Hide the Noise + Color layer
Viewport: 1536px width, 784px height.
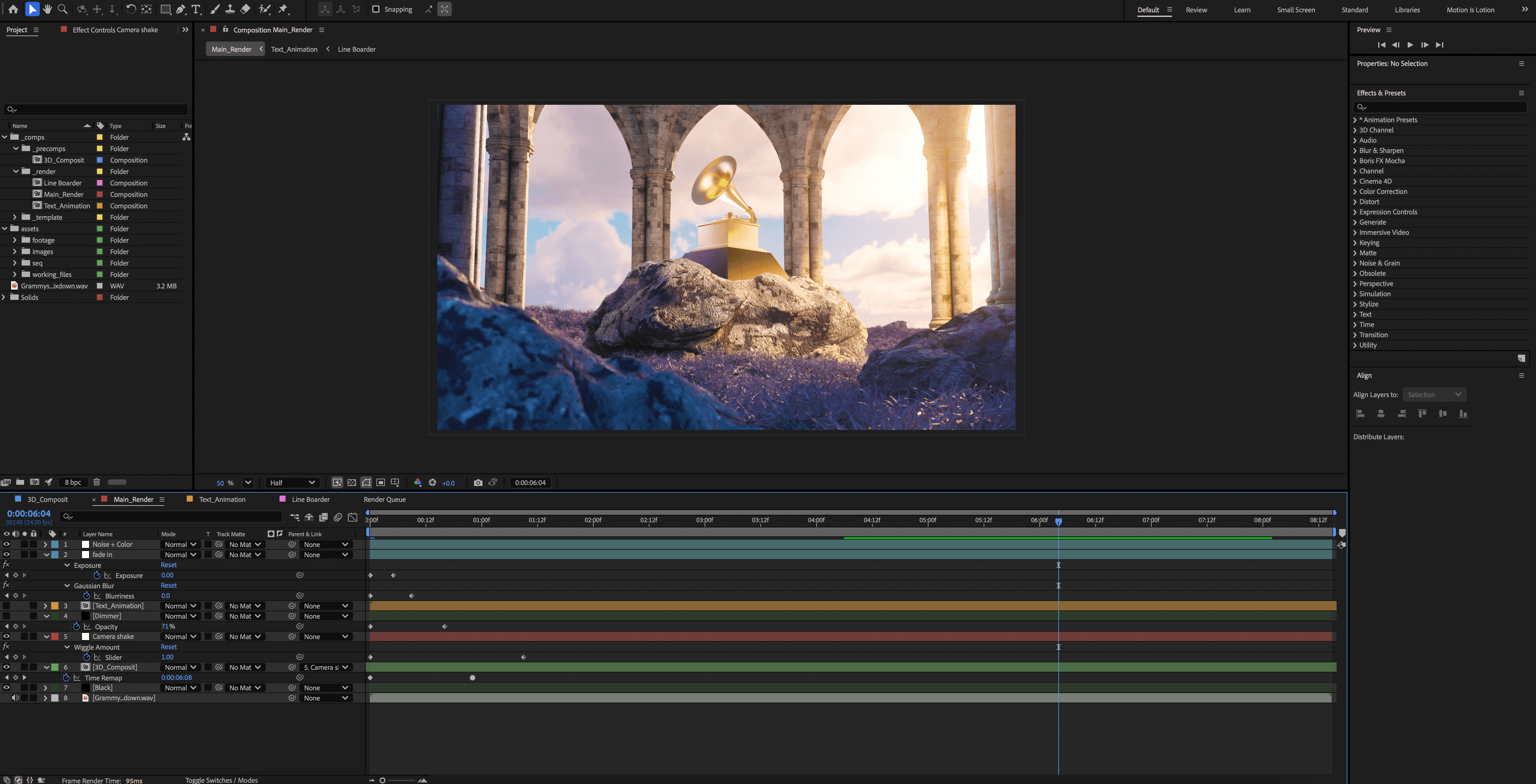click(7, 544)
